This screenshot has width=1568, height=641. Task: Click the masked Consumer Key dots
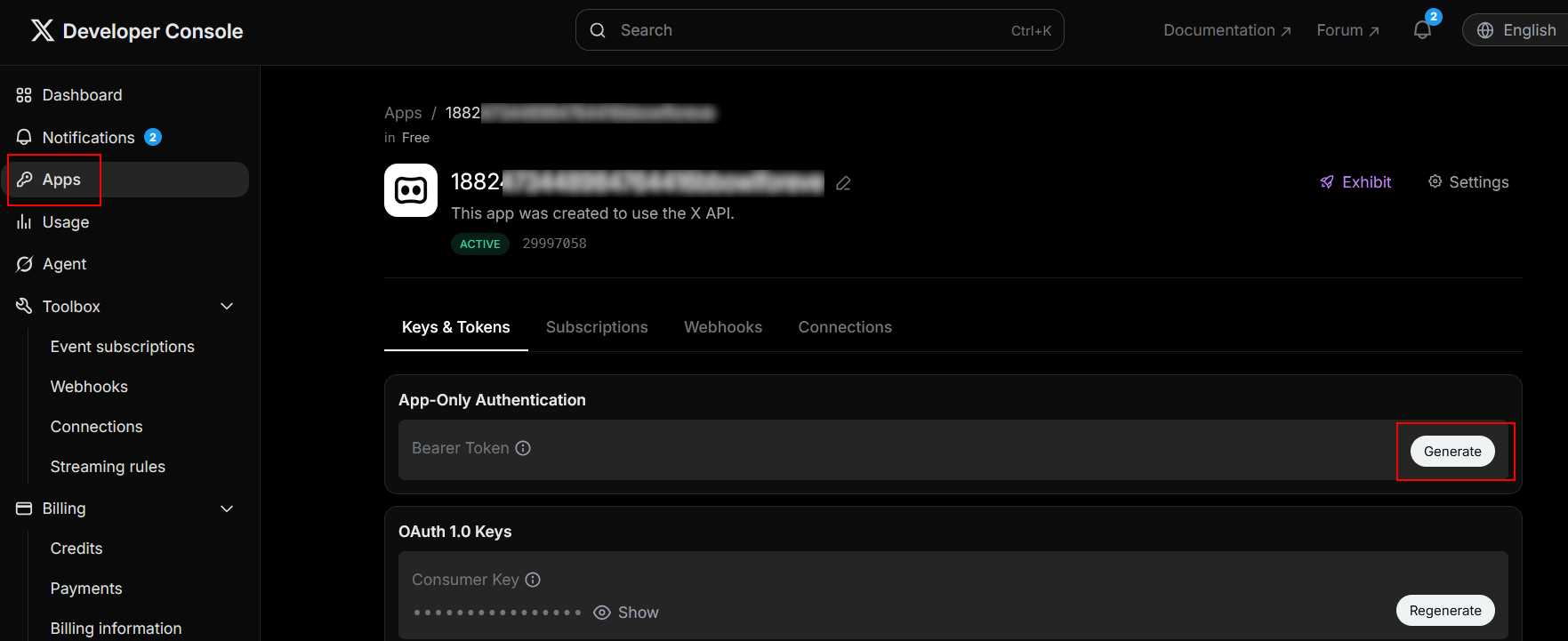click(x=497, y=613)
